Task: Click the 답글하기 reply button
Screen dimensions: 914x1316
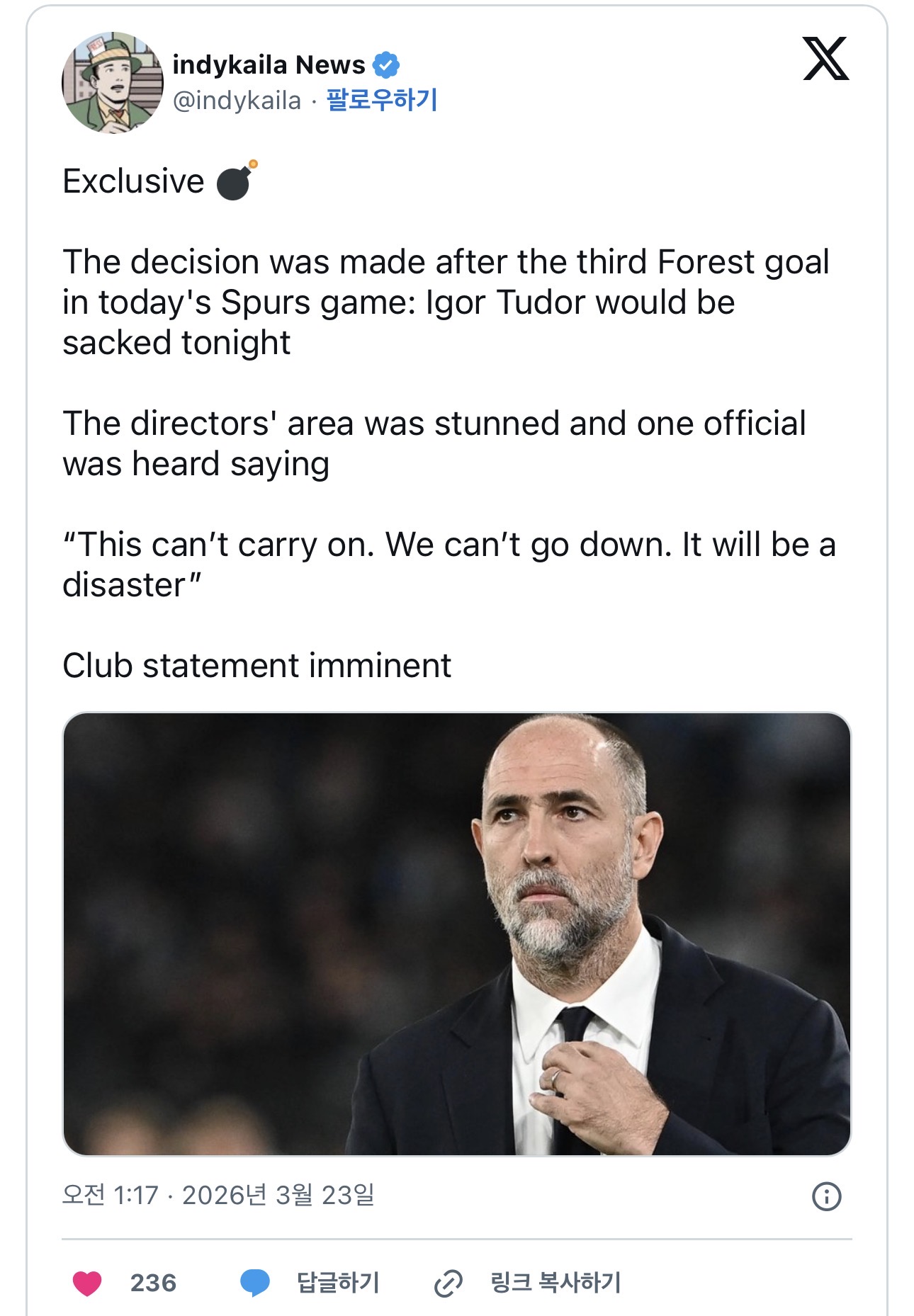Action: coord(338,1283)
